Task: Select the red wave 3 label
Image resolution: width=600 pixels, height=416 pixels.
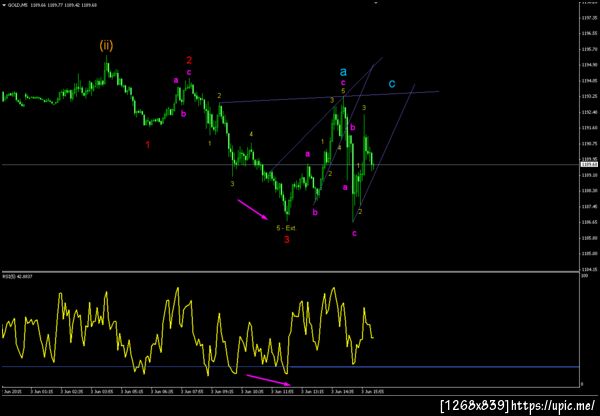Action: 287,240
